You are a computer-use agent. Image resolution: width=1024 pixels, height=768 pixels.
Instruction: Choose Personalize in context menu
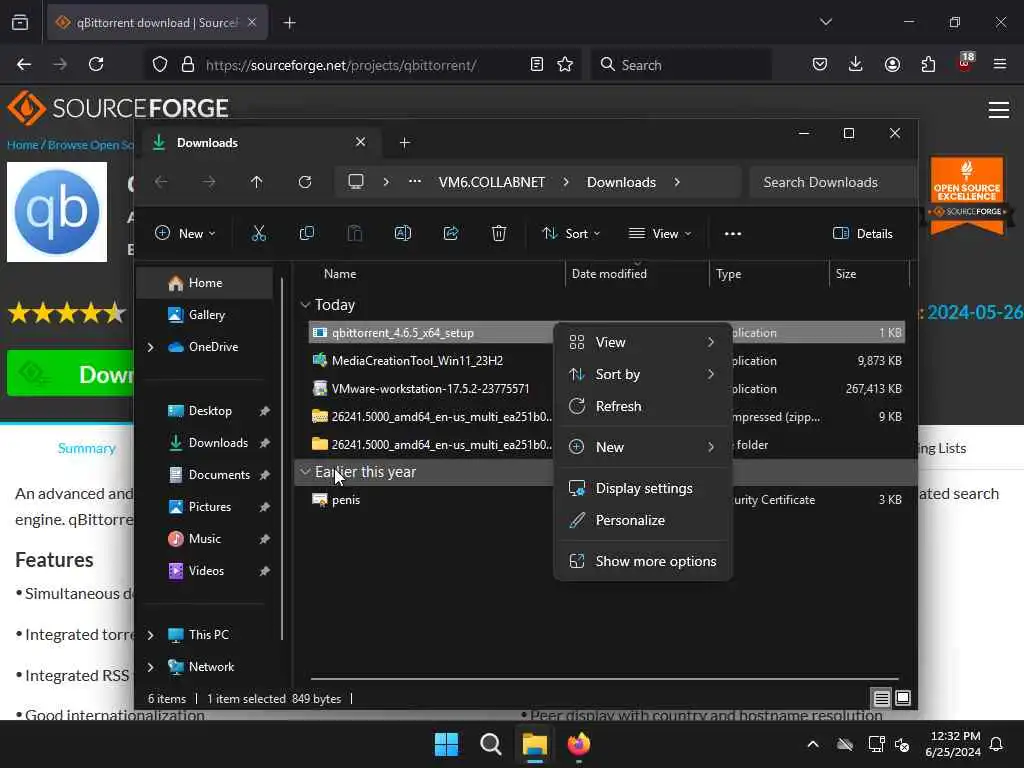[643, 520]
